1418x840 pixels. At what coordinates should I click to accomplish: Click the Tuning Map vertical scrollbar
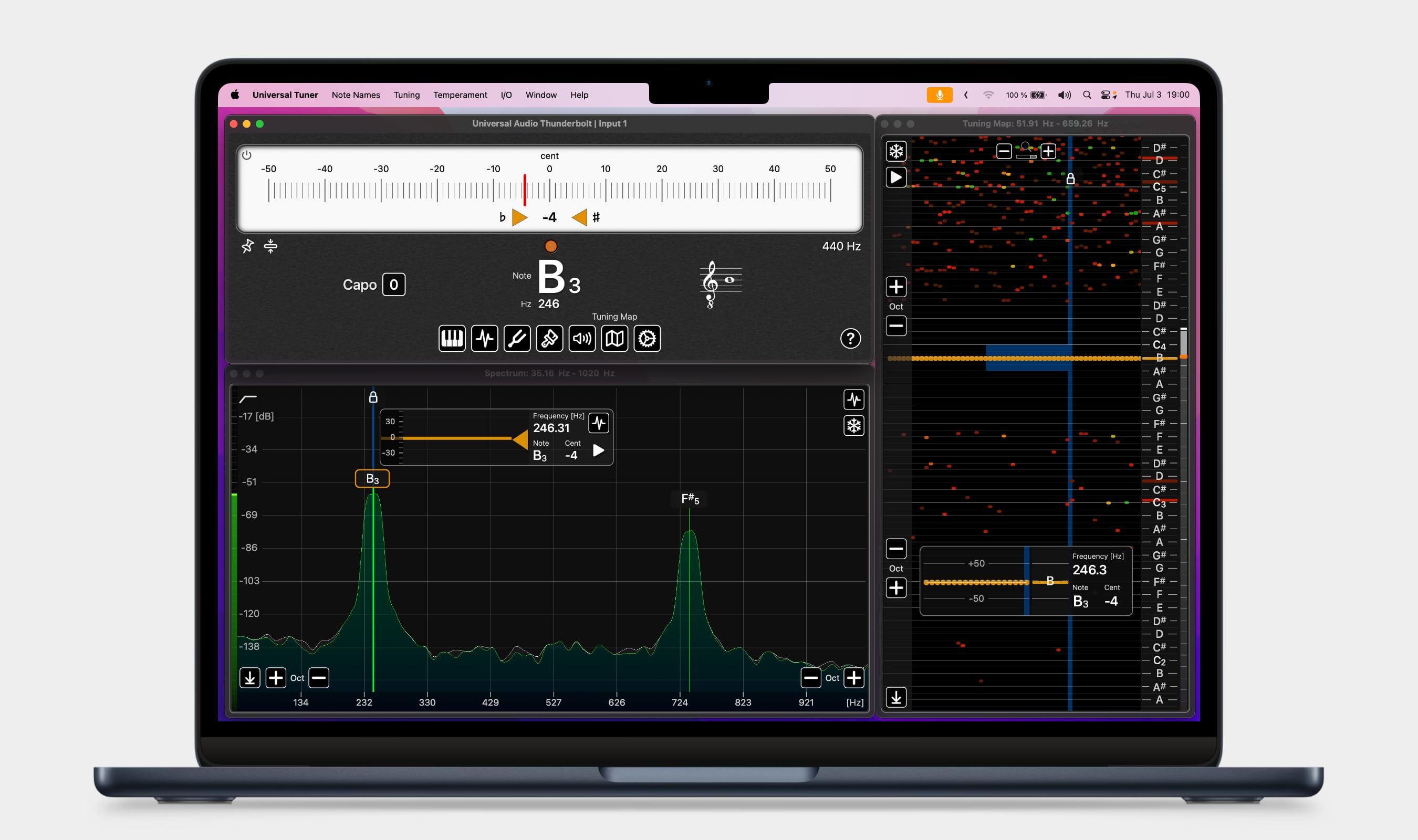(x=1183, y=342)
